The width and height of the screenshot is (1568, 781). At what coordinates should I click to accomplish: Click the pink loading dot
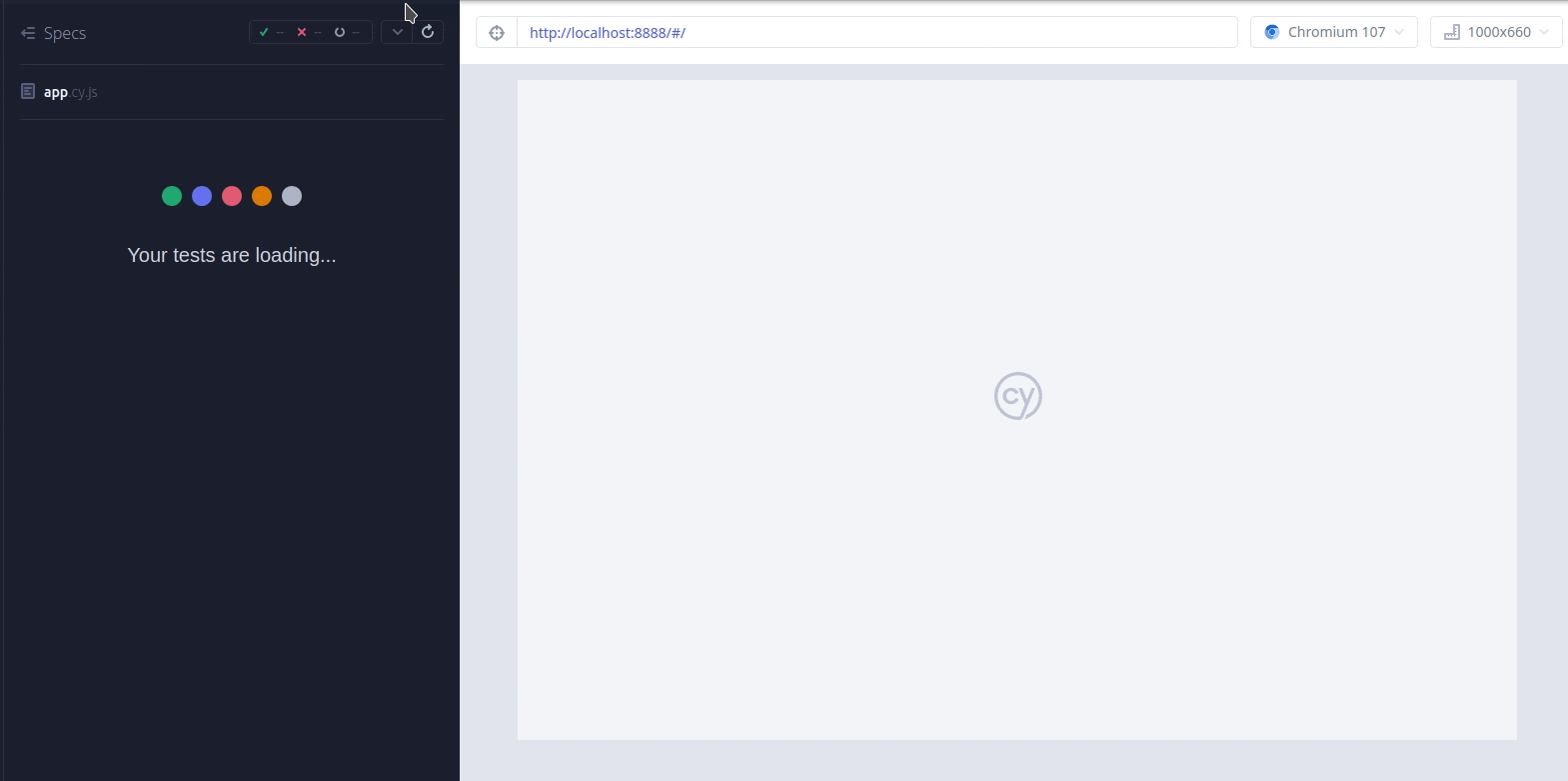(232, 196)
